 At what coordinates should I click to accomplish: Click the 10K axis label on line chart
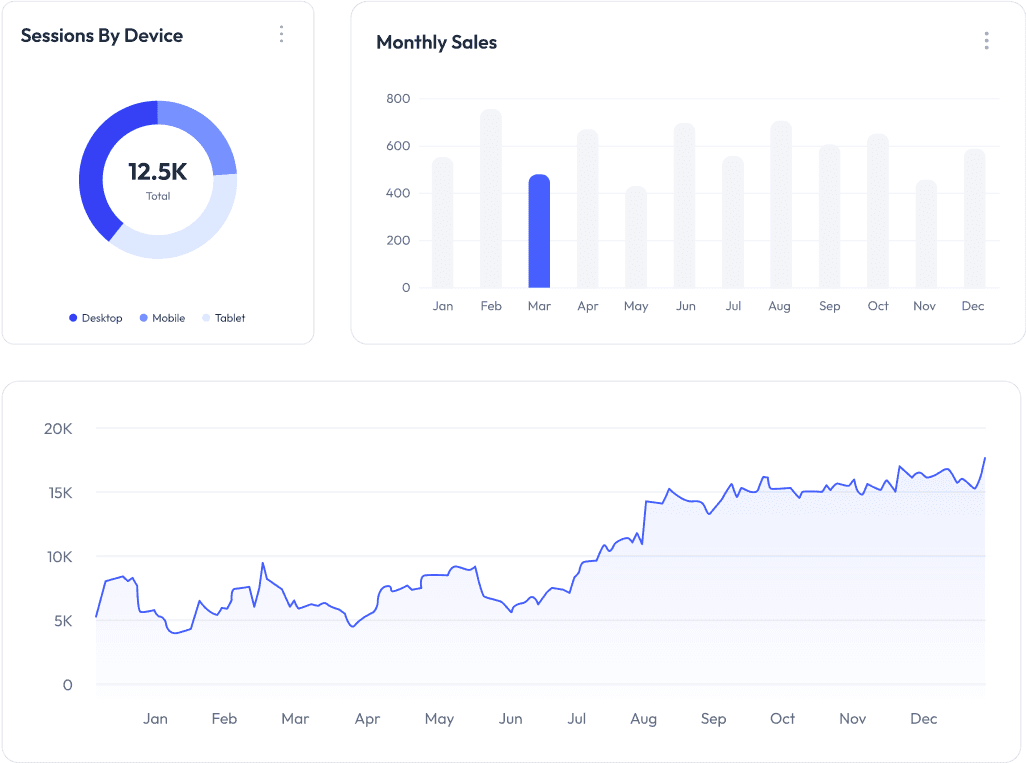[x=59, y=557]
